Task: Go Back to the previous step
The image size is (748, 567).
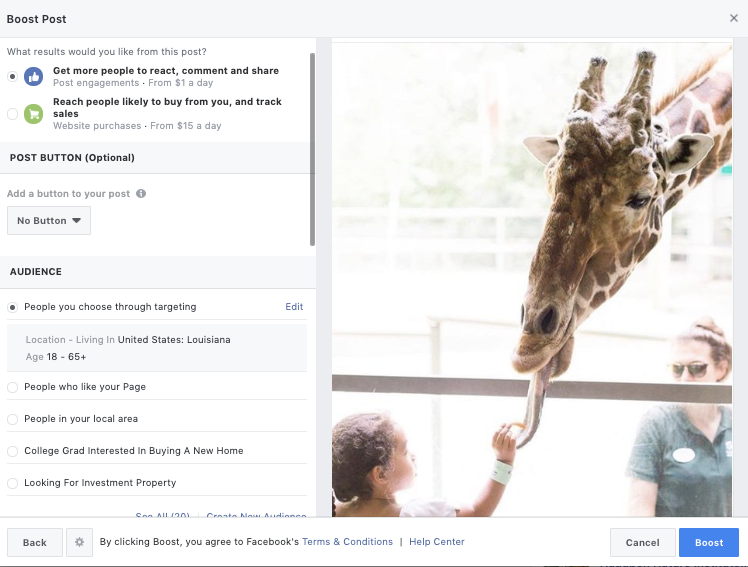Action: point(35,542)
